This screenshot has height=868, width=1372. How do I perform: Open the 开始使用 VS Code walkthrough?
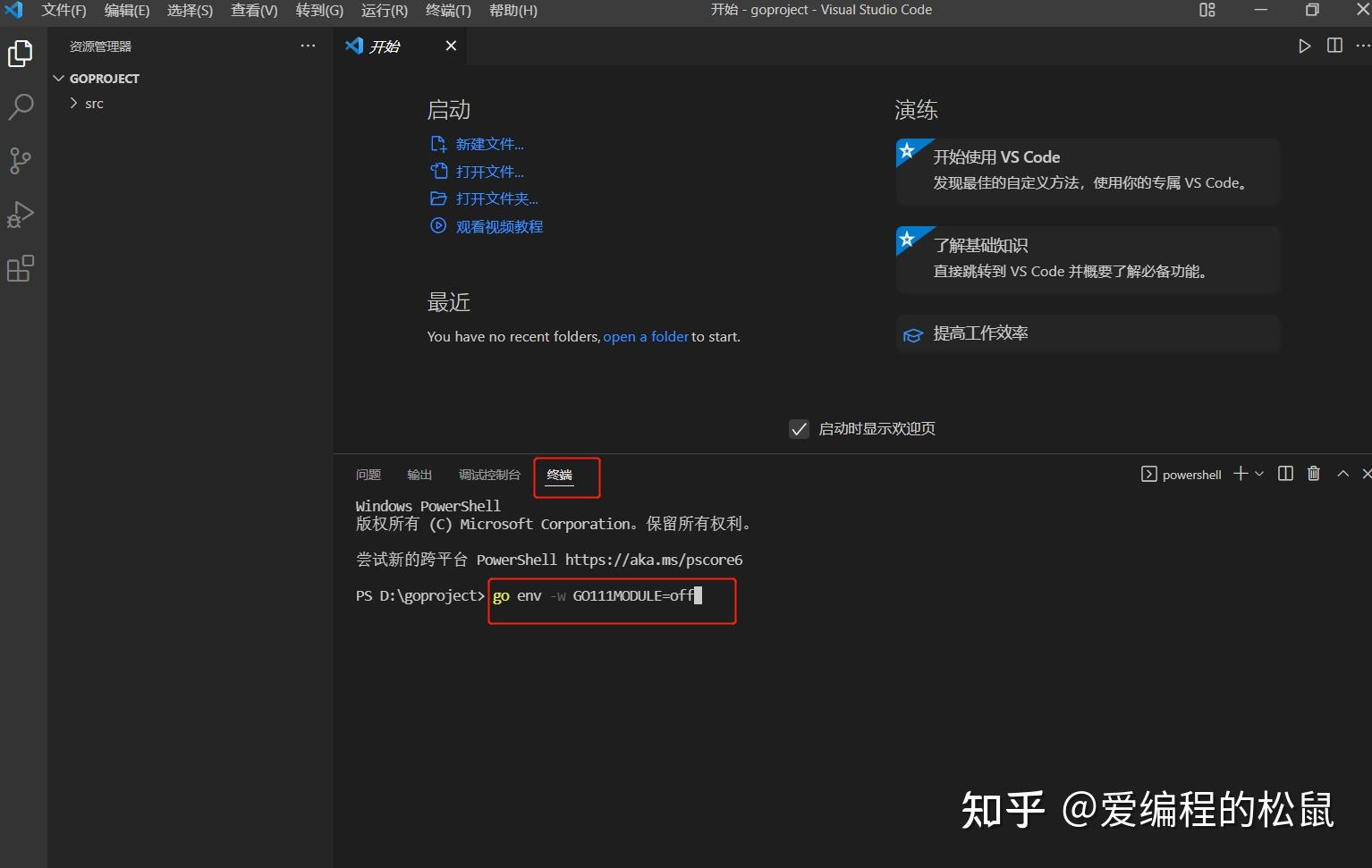pos(1088,171)
